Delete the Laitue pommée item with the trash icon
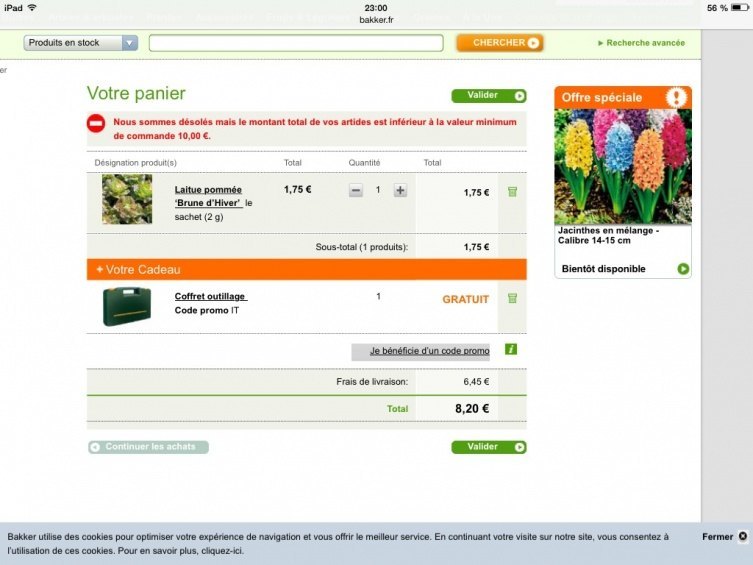Viewport: 753px width, 565px height. pyautogui.click(x=512, y=192)
